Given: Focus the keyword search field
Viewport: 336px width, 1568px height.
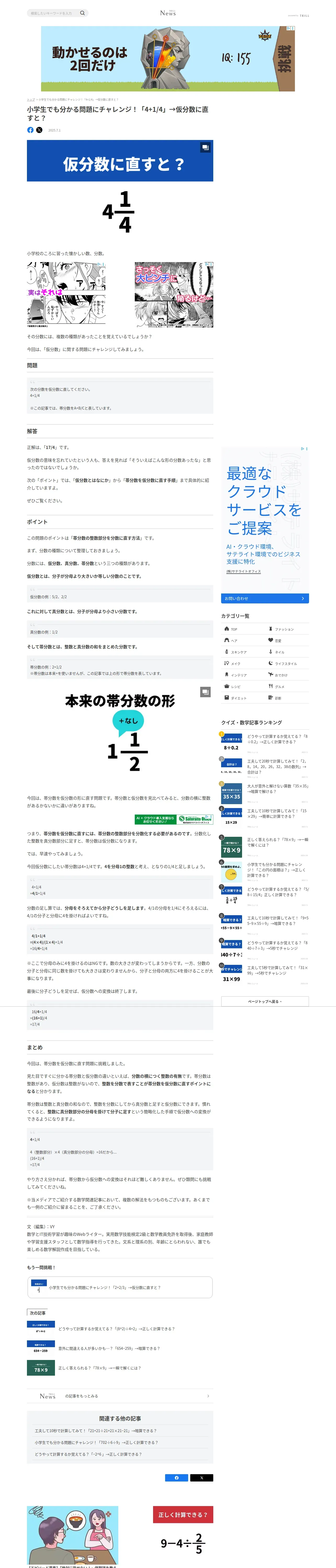Looking at the screenshot, I should pos(53,13).
